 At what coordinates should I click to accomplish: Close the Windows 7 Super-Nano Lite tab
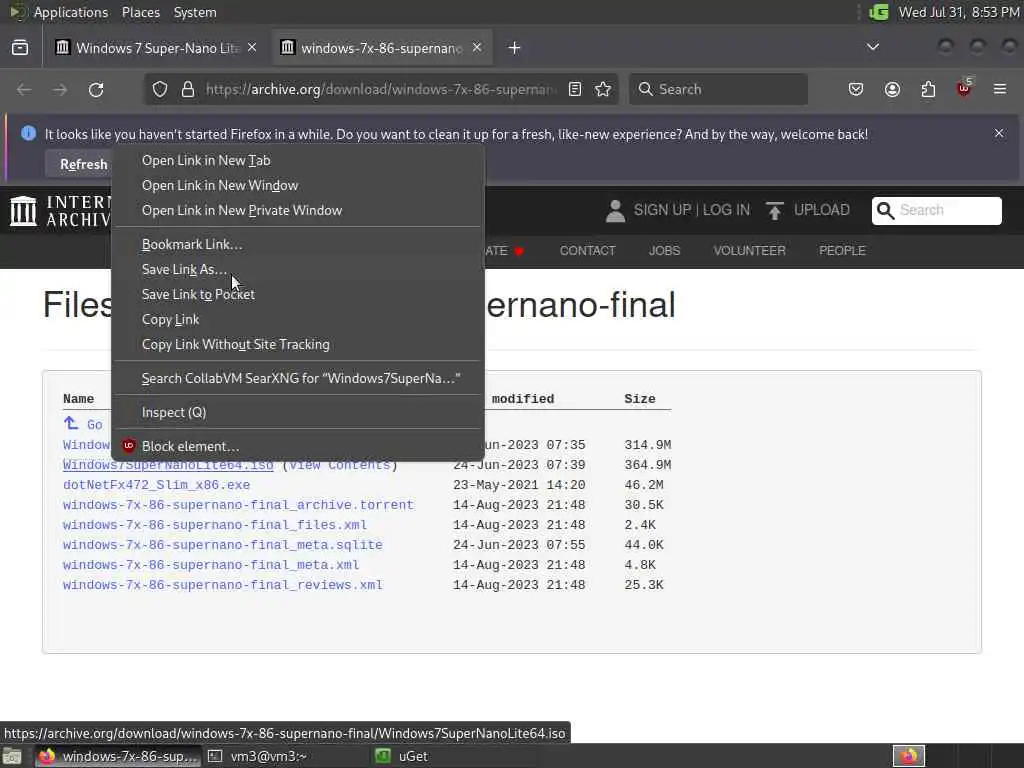252,48
